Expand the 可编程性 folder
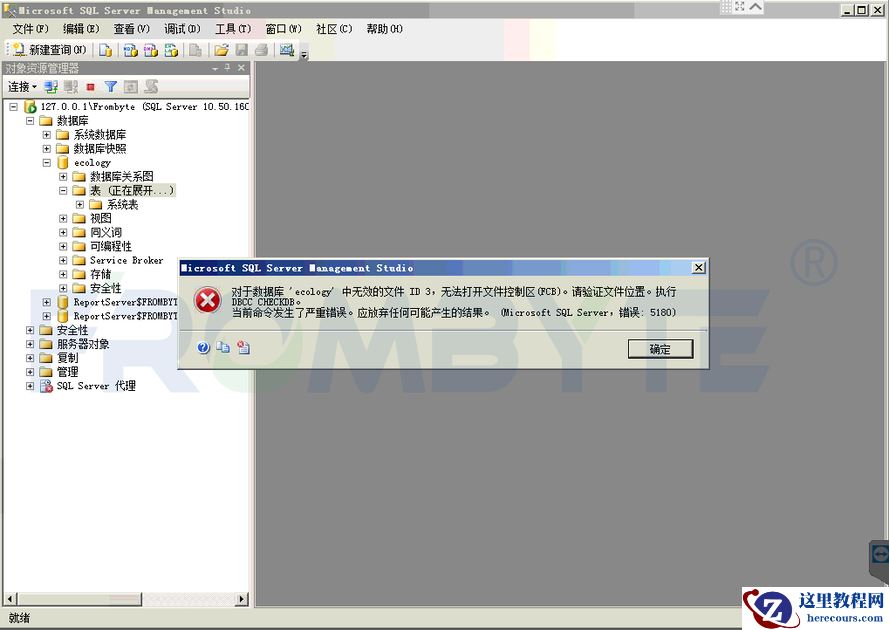The height and width of the screenshot is (630, 889). 64,246
